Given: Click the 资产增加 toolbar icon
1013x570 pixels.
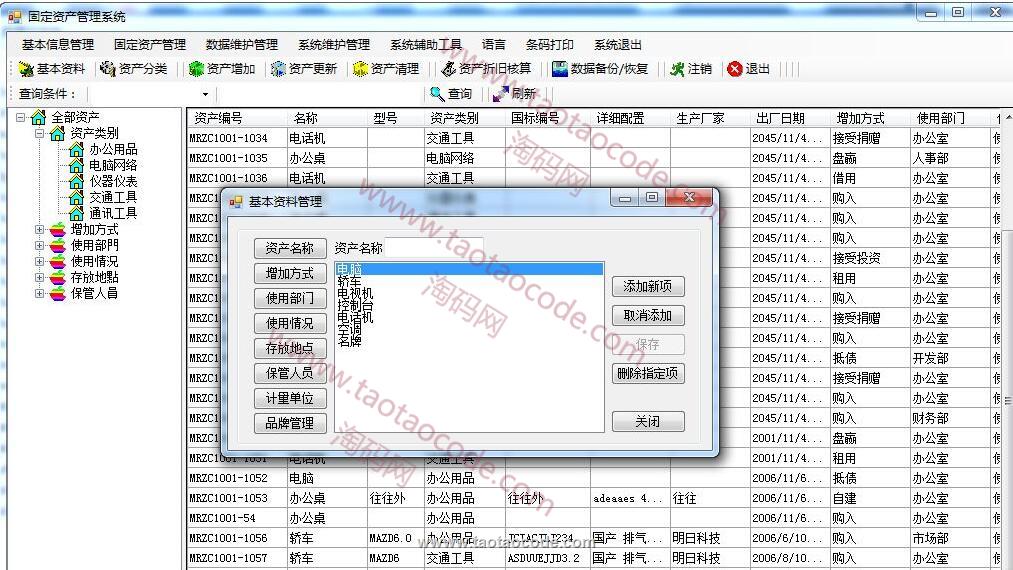Looking at the screenshot, I should [x=197, y=69].
